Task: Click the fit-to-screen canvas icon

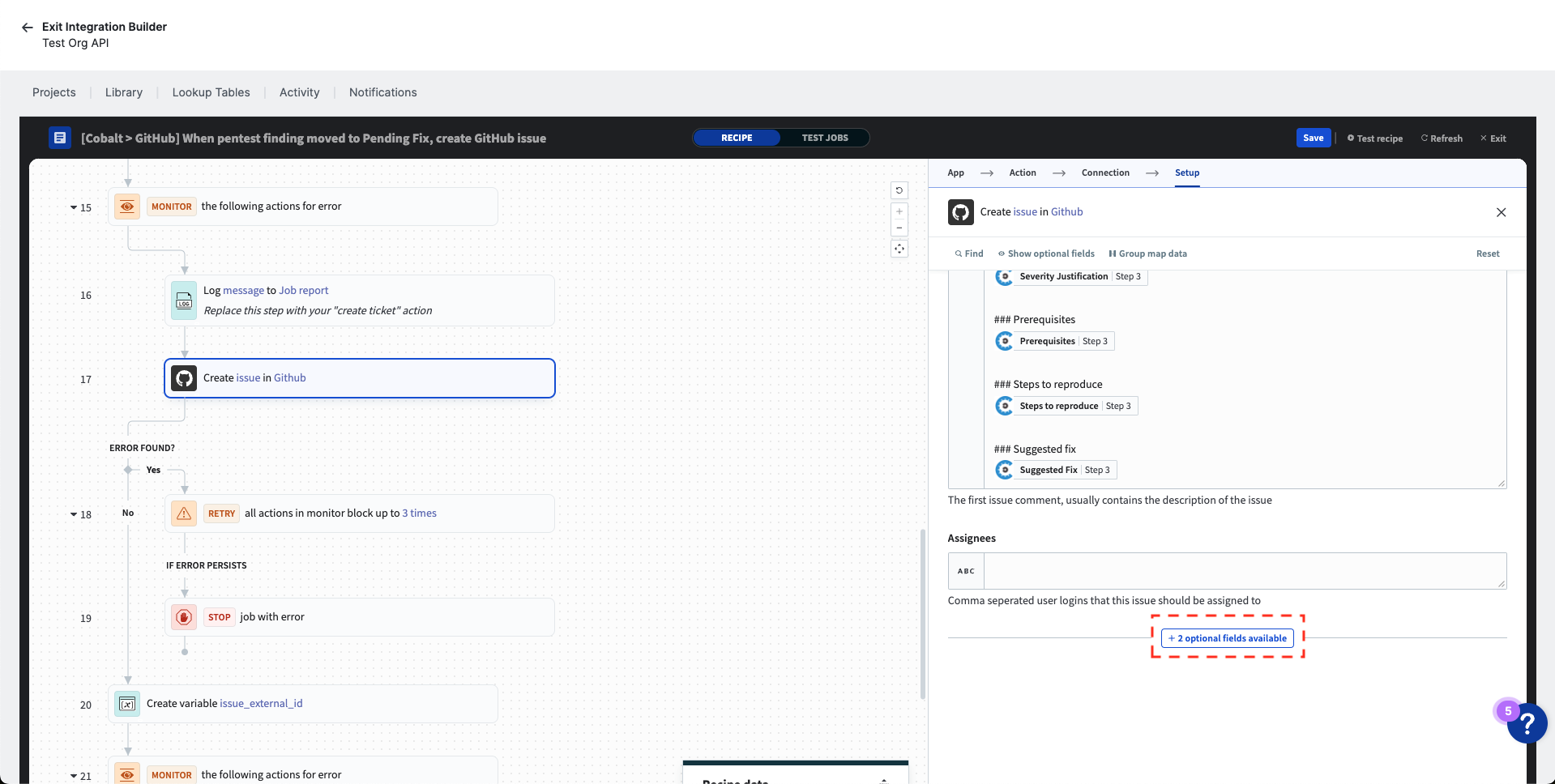Action: (899, 249)
